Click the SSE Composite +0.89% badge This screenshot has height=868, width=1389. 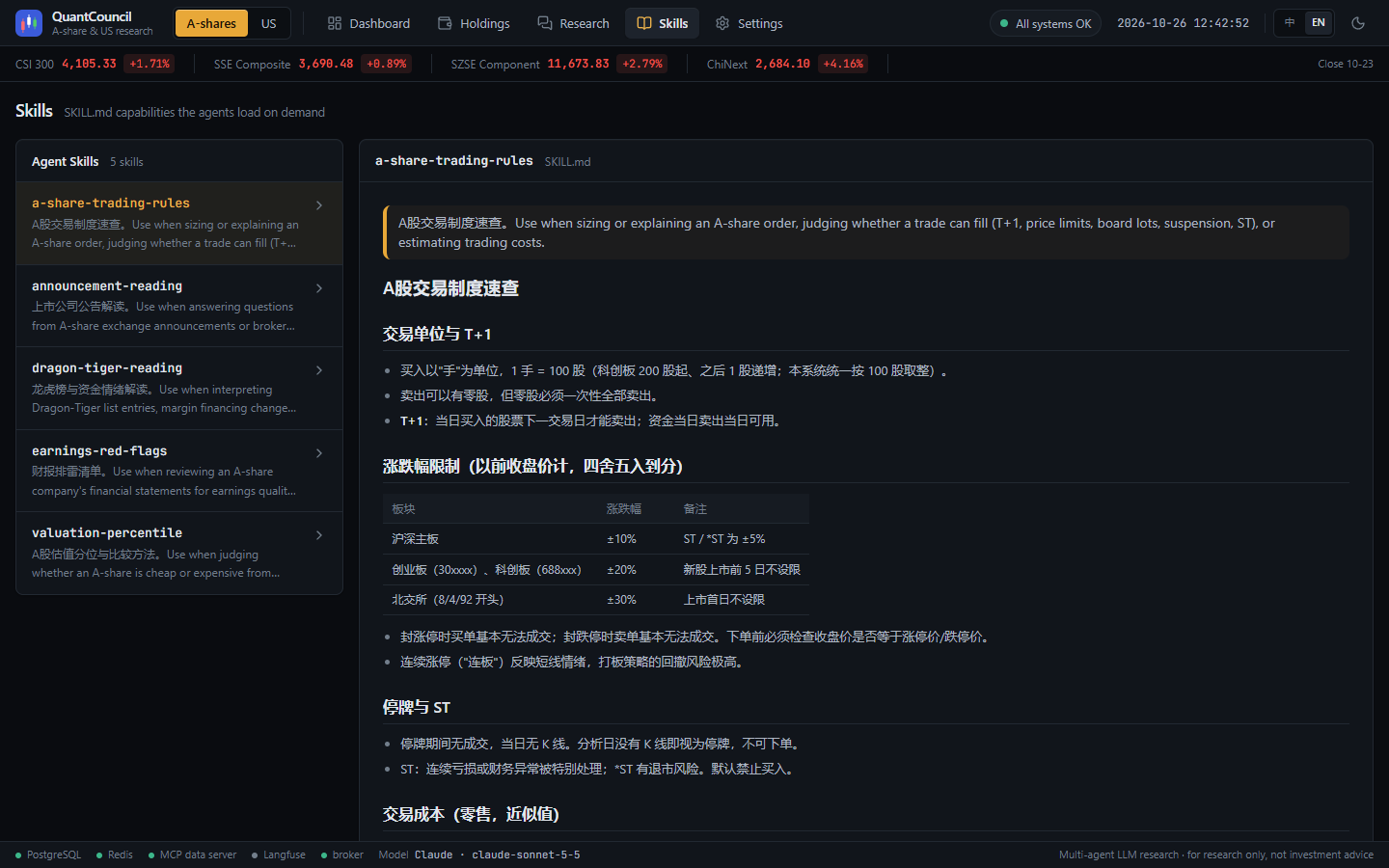[387, 64]
